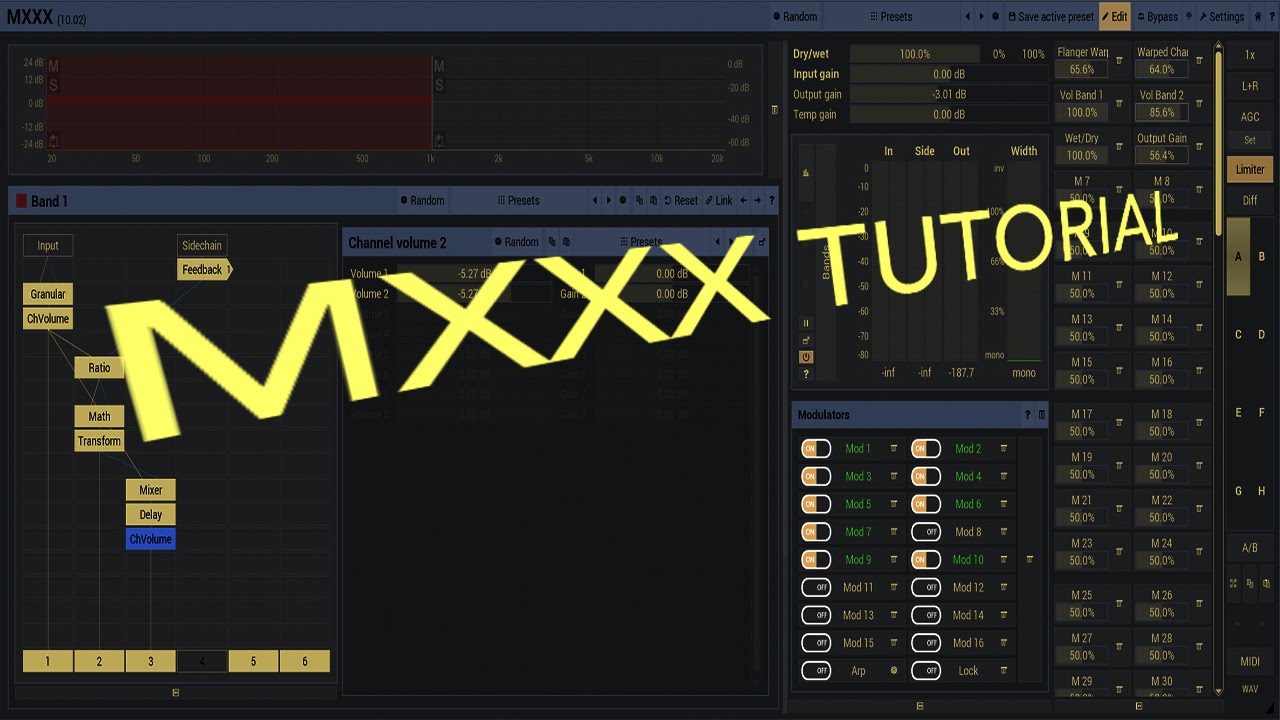The width and height of the screenshot is (1280, 720).
Task: Click the A/B compare button
Action: [1250, 548]
